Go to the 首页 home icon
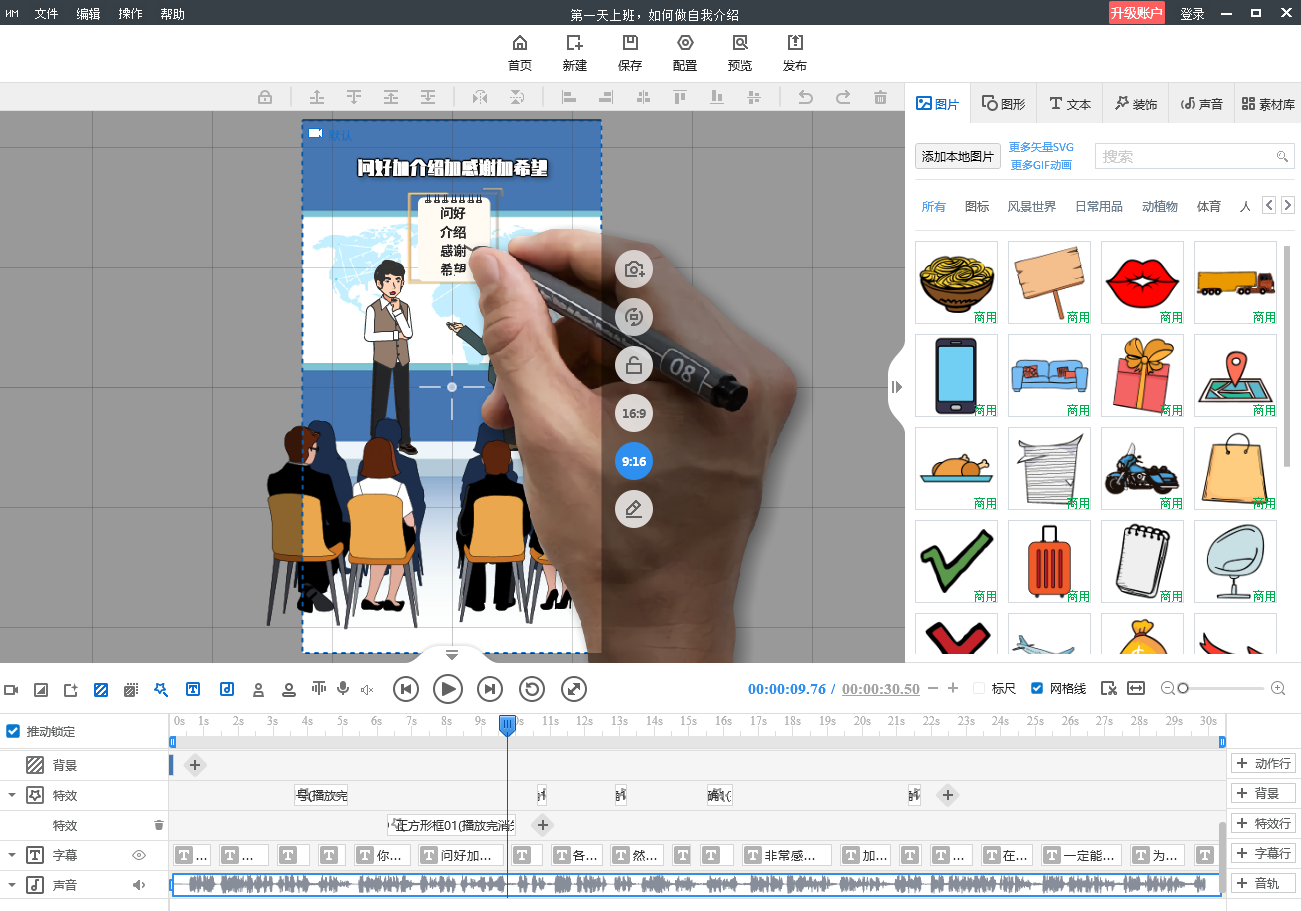 (x=519, y=53)
